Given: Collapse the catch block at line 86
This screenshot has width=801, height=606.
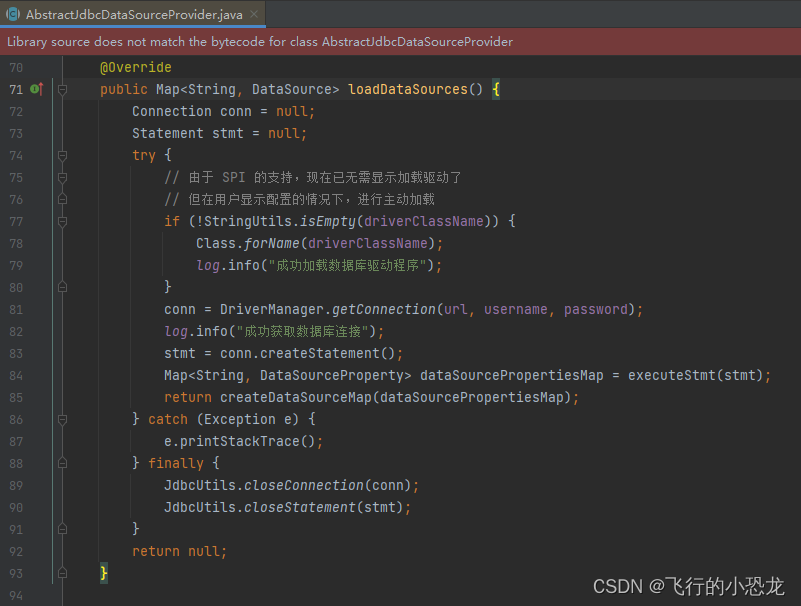Looking at the screenshot, I should (x=62, y=419).
